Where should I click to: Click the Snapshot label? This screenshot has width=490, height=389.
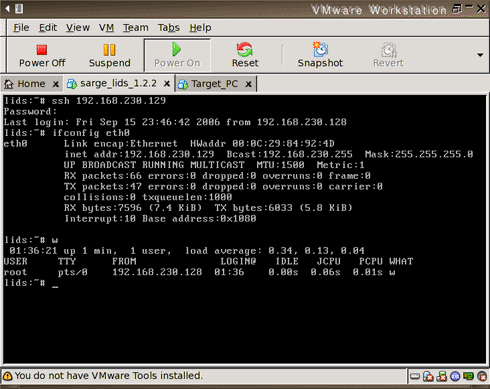[320, 63]
